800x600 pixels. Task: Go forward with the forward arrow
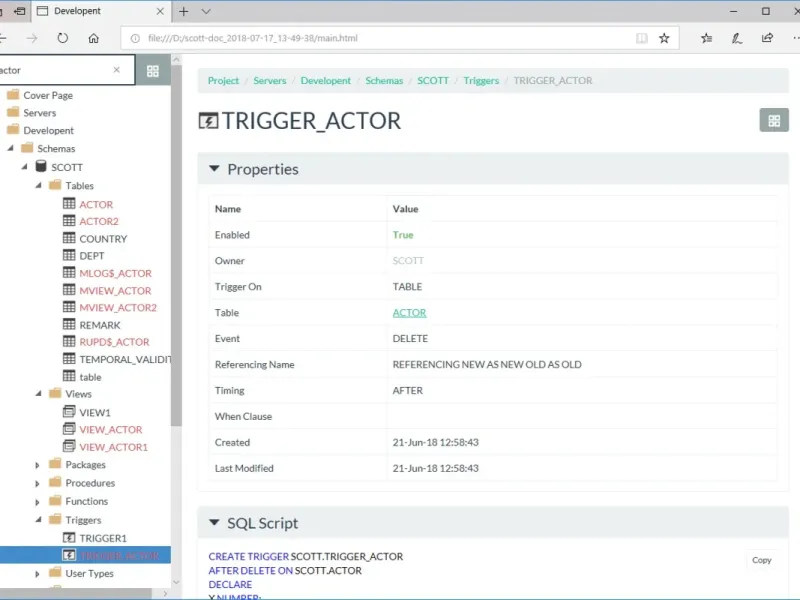(32, 38)
